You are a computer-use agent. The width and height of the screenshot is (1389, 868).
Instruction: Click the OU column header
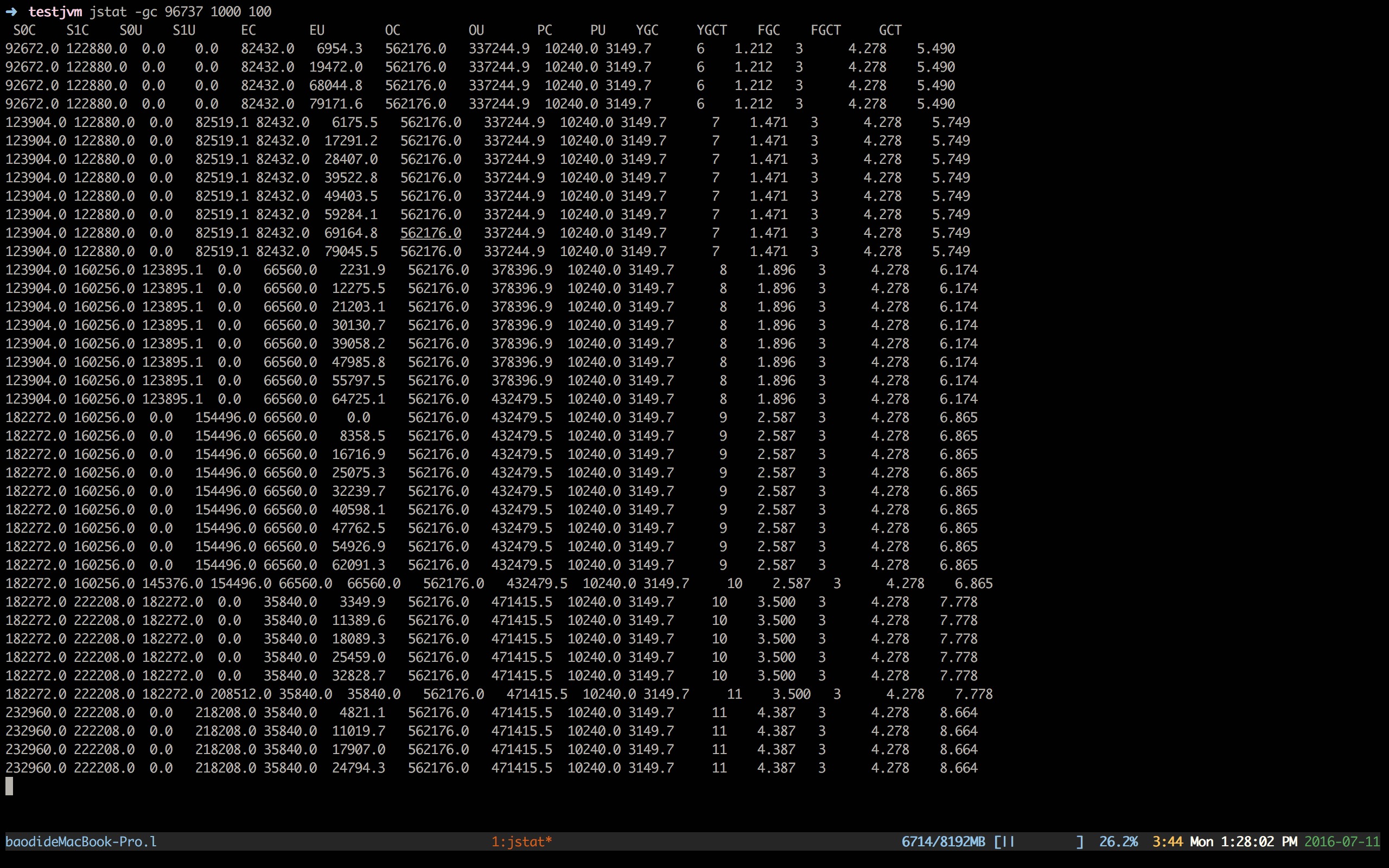pos(476,30)
